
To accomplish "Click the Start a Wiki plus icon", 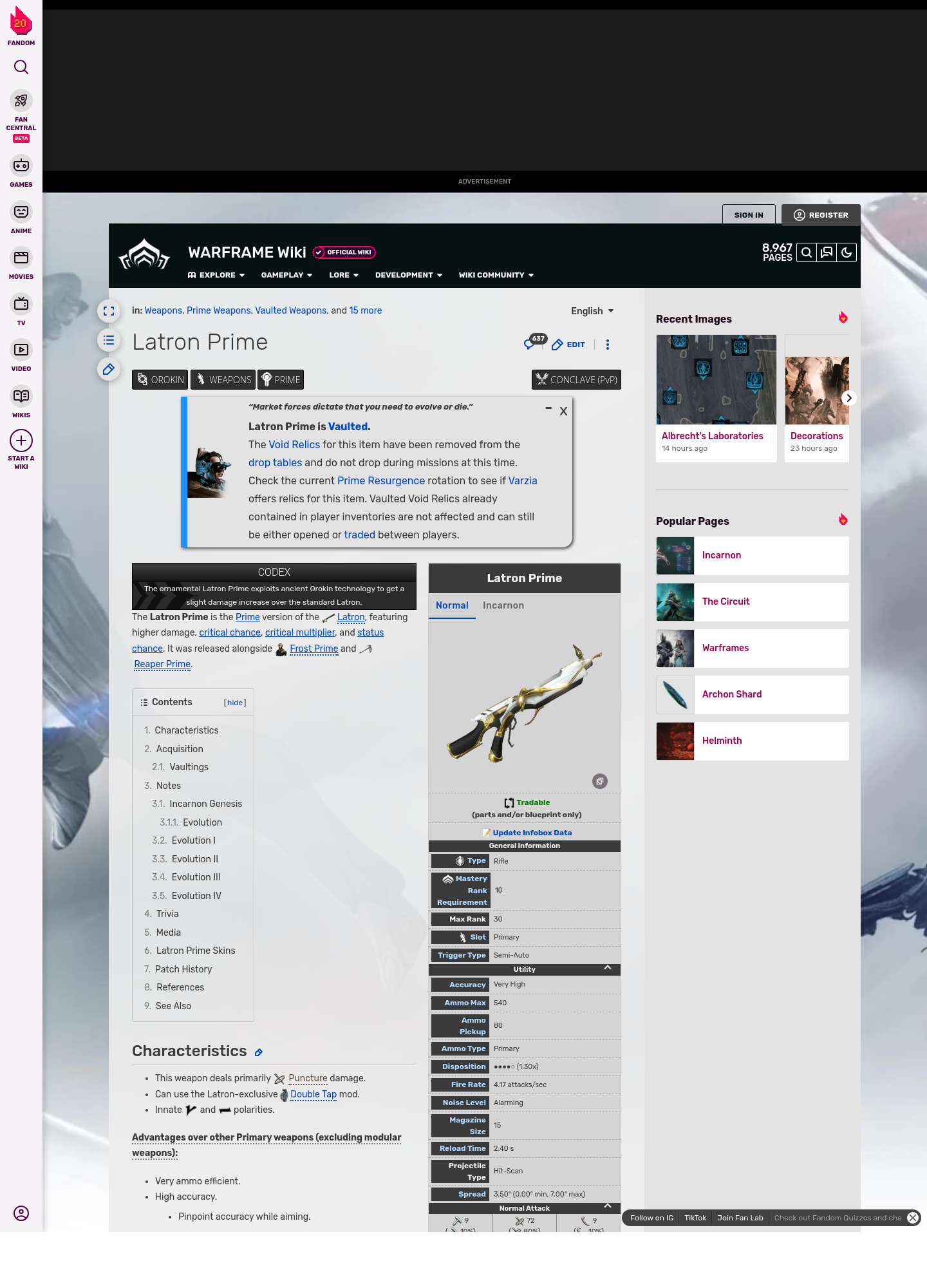I will coord(21,440).
